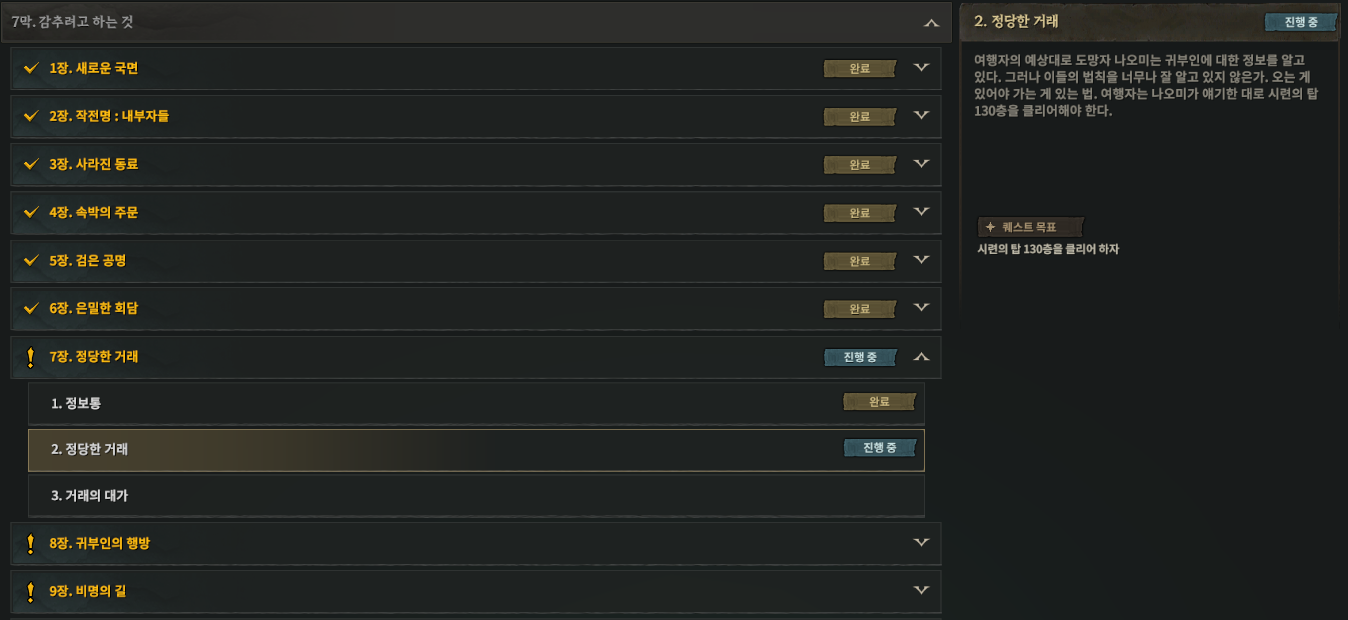Expand the 4장. 속박의 주문 chevron
Image resolution: width=1348 pixels, height=620 pixels.
[922, 211]
